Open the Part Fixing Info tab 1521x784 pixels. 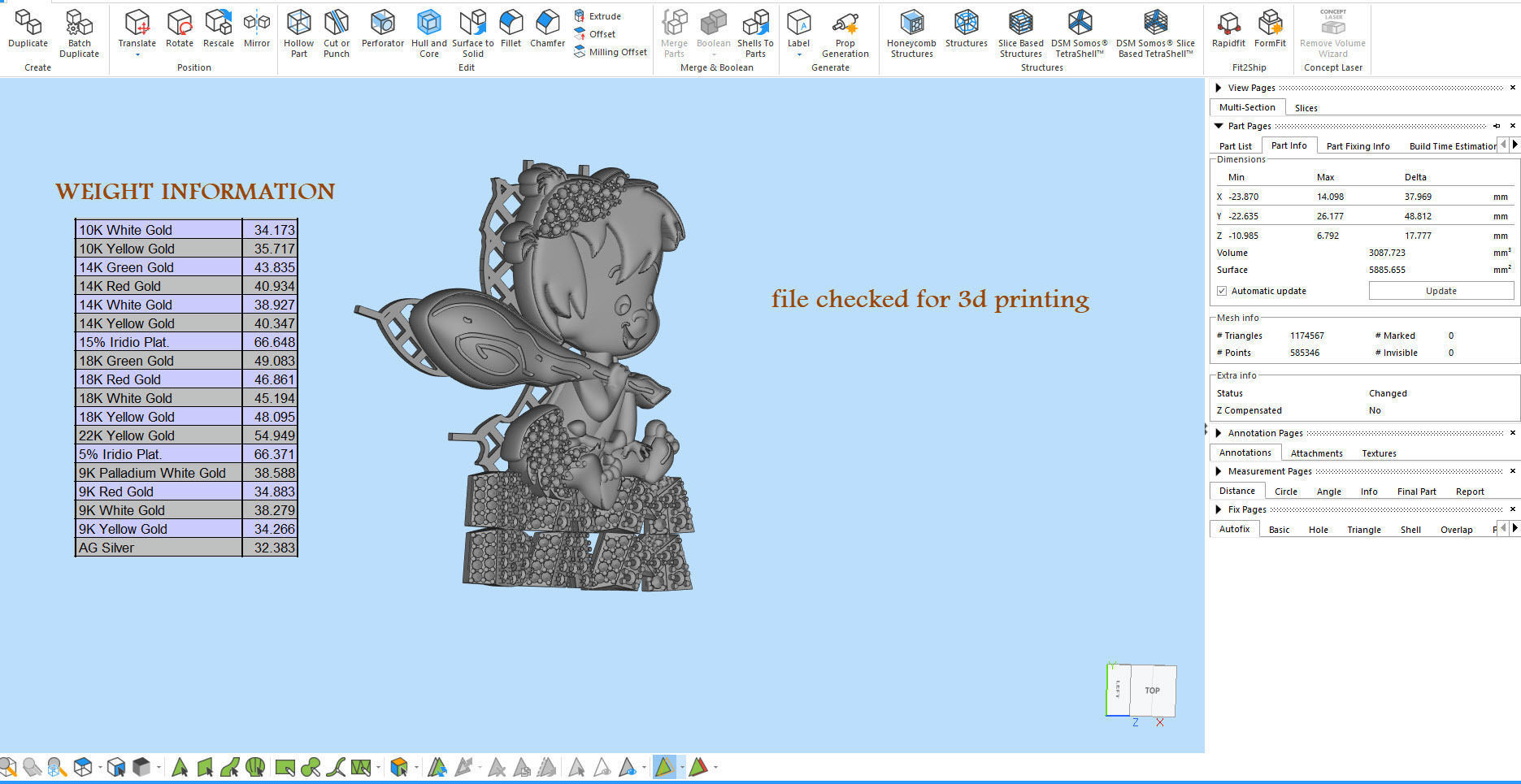(x=1358, y=146)
